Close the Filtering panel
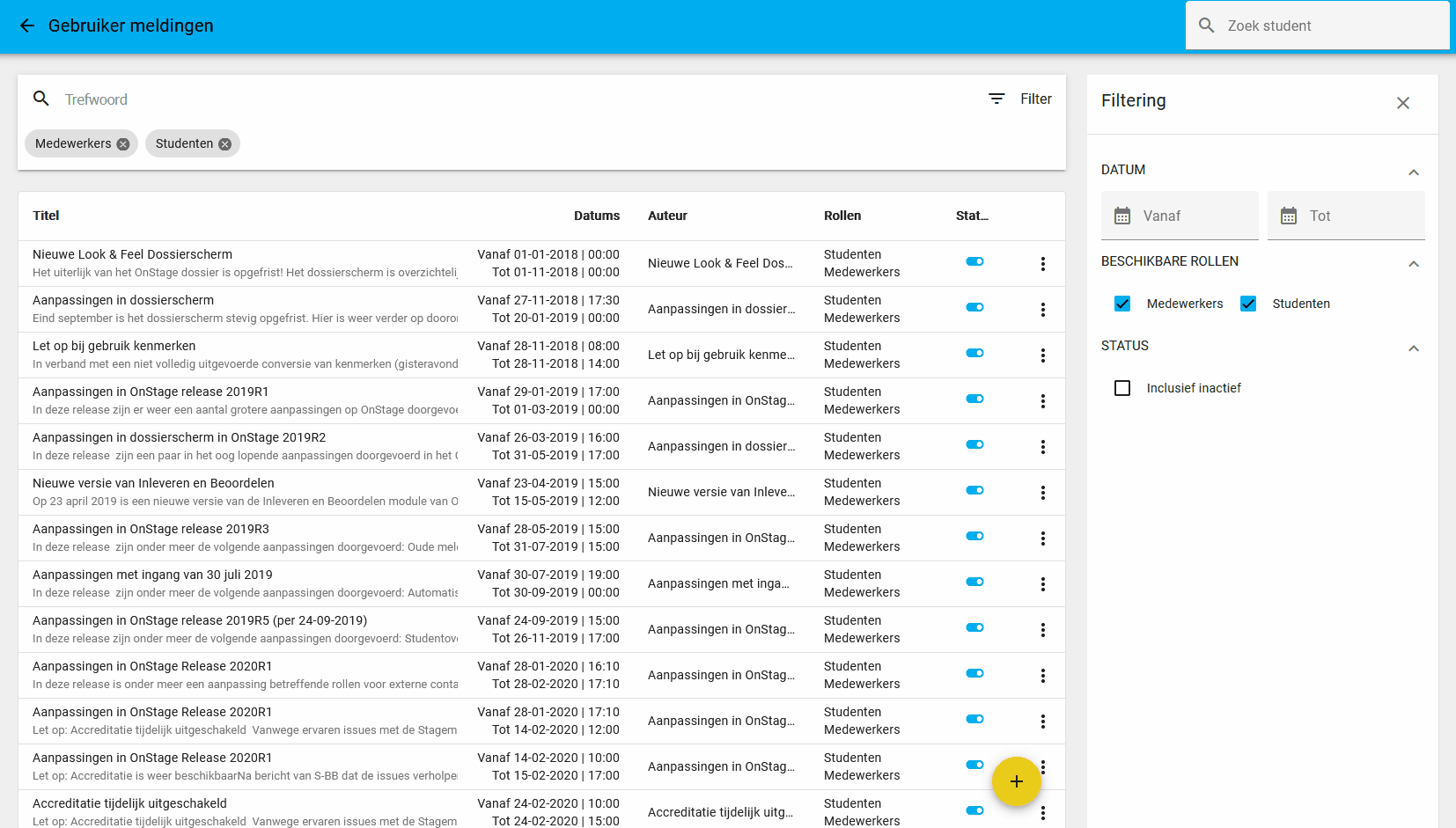Screen dimensions: 1456x828 pyautogui.click(x=1403, y=103)
